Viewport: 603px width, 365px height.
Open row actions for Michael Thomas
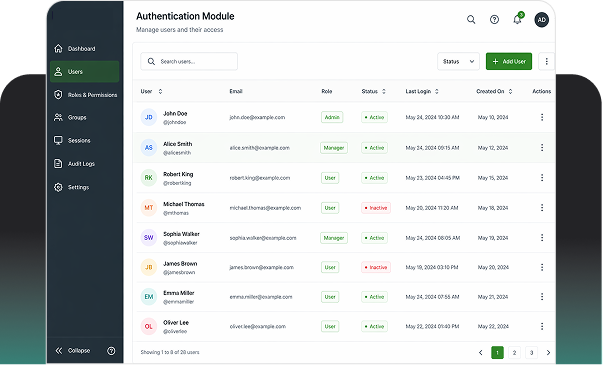click(x=542, y=208)
